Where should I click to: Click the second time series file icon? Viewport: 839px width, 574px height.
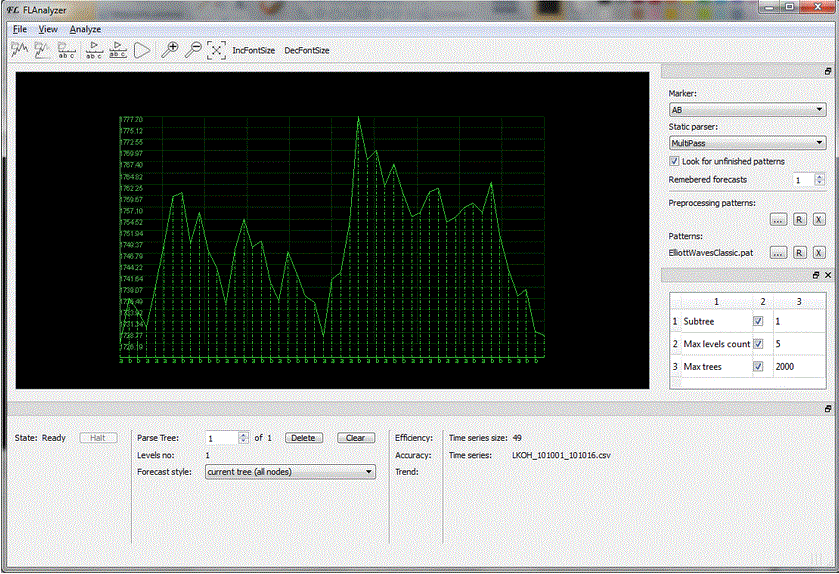coord(42,50)
